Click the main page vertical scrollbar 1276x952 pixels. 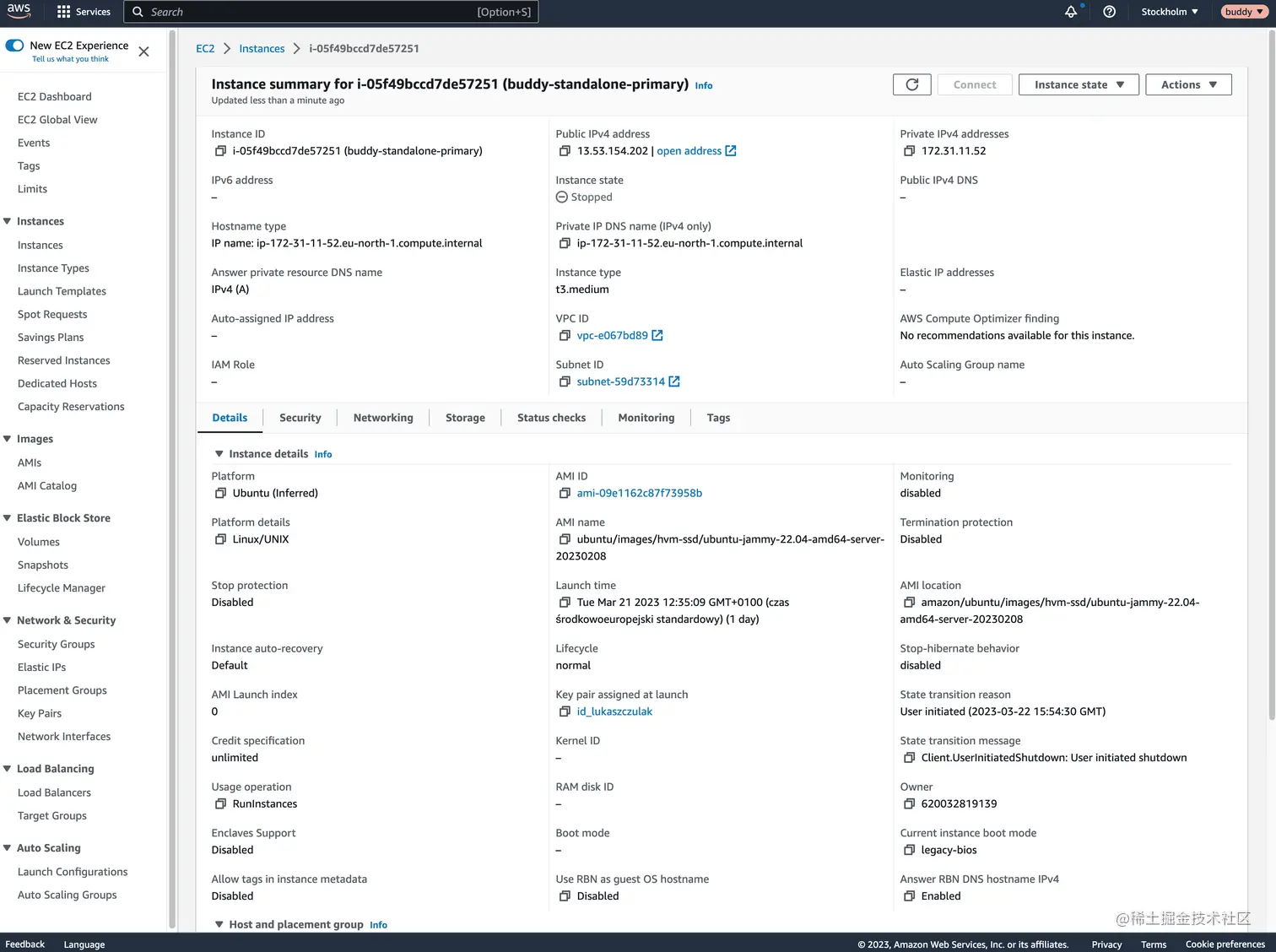point(1272,376)
